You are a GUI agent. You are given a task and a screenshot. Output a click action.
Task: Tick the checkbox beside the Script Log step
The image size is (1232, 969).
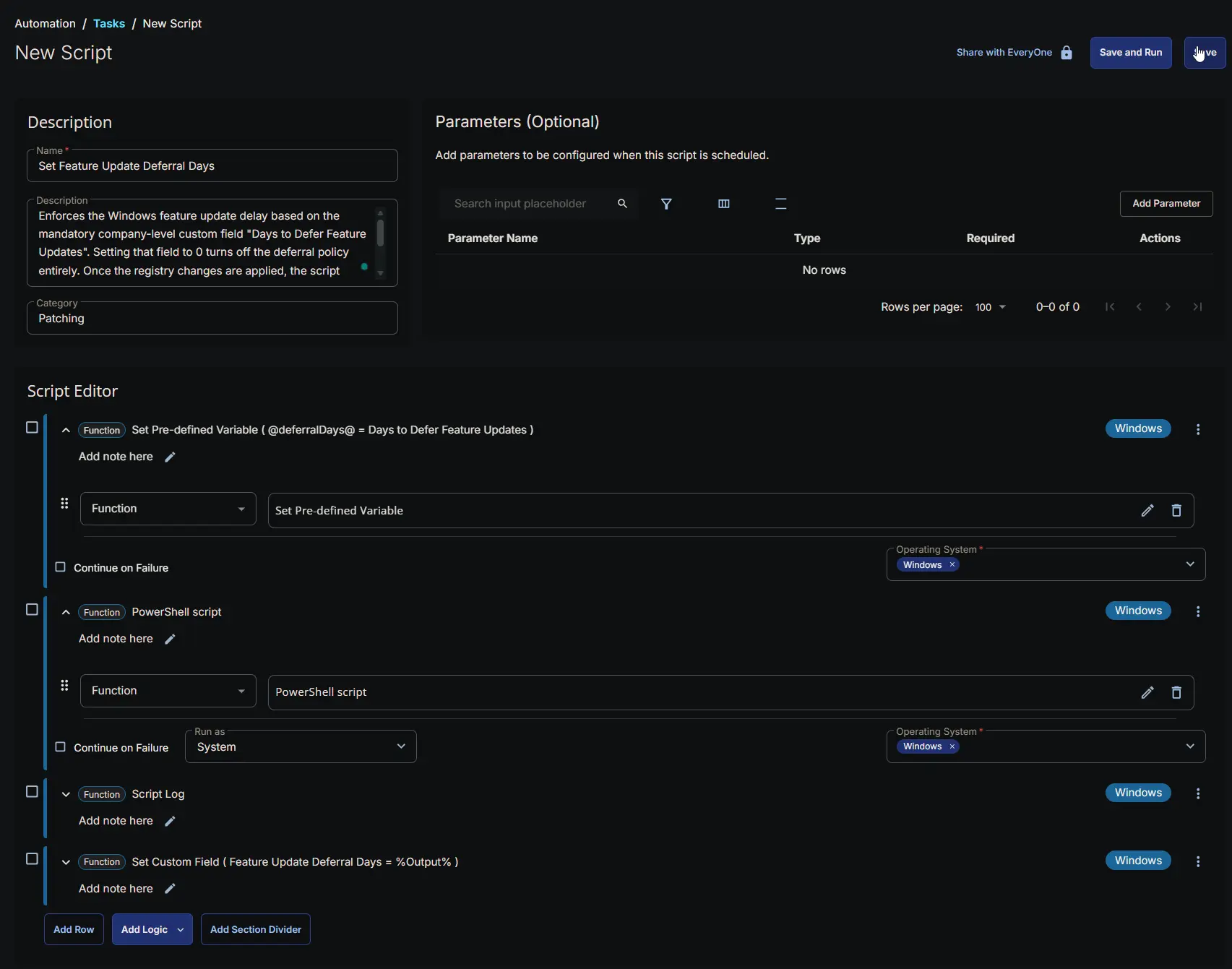pyautogui.click(x=32, y=792)
